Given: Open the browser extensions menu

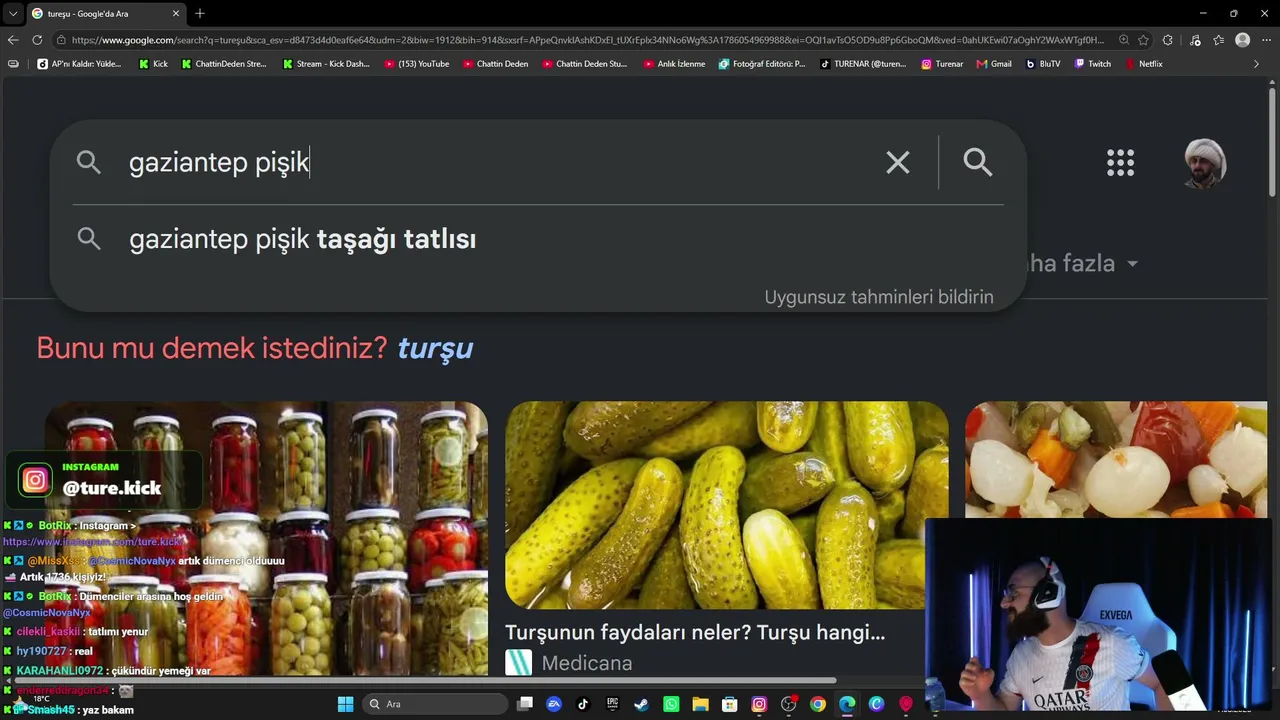Looking at the screenshot, I should click(x=1168, y=40).
